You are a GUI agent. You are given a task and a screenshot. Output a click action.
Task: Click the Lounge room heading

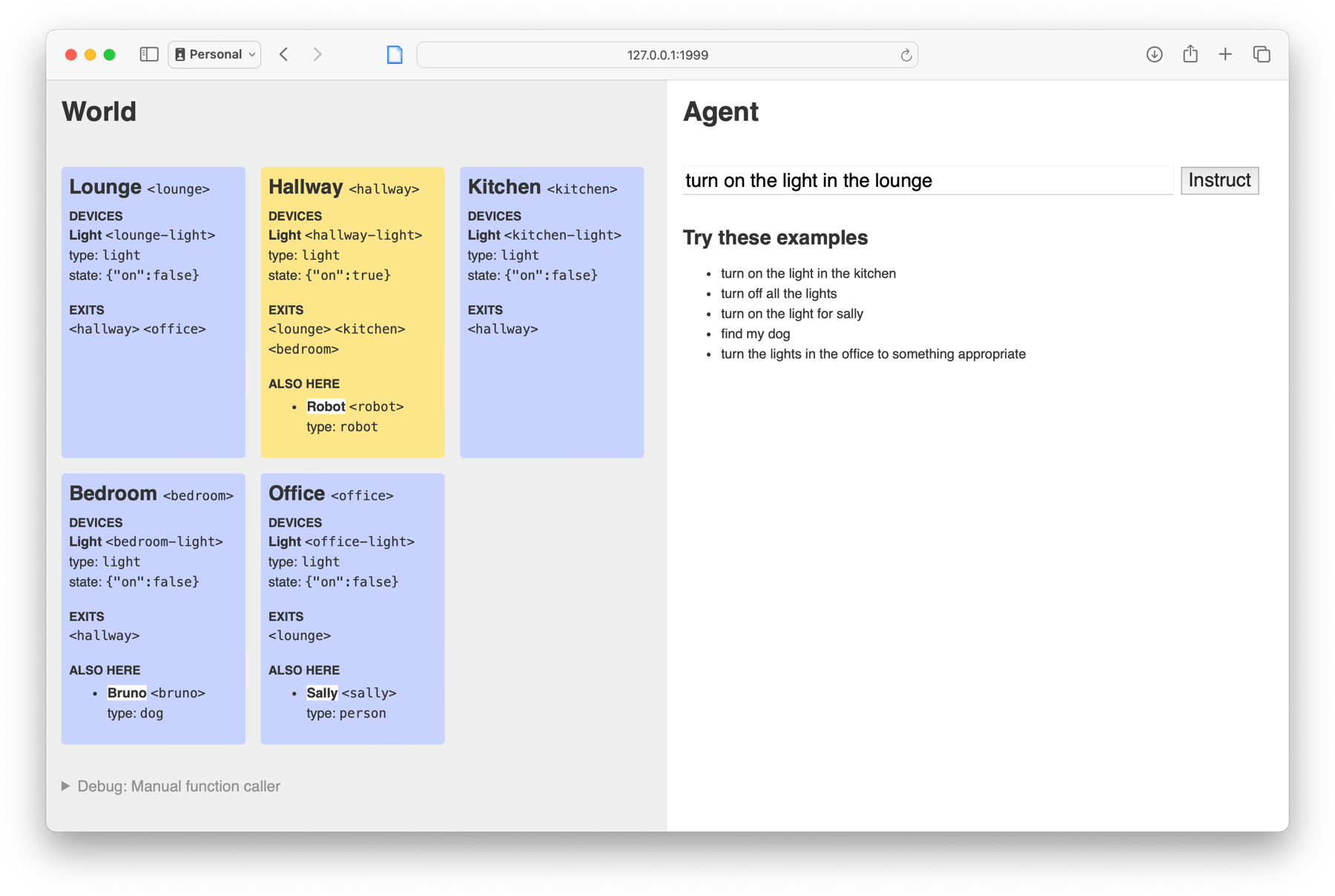click(105, 187)
